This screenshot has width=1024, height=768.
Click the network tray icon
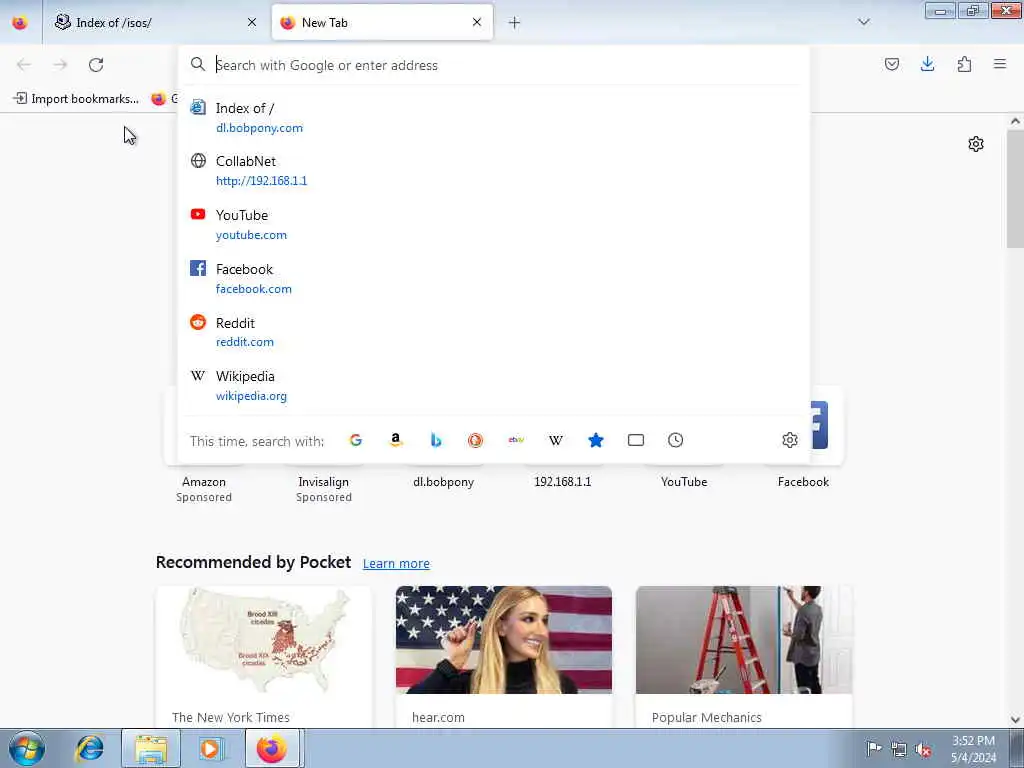pyautogui.click(x=899, y=750)
